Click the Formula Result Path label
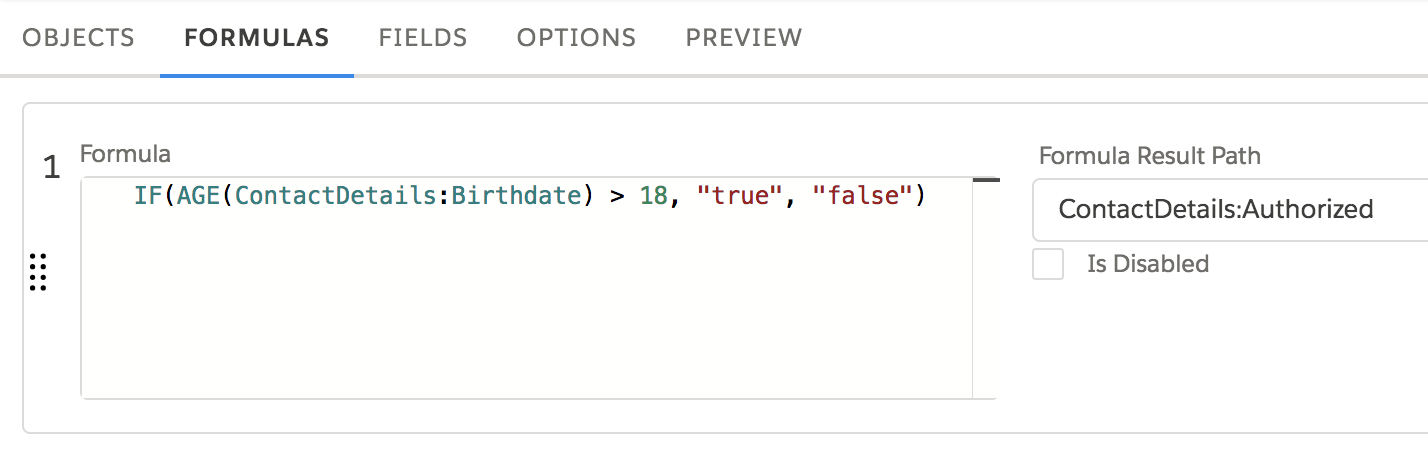1428x456 pixels. [x=1150, y=156]
